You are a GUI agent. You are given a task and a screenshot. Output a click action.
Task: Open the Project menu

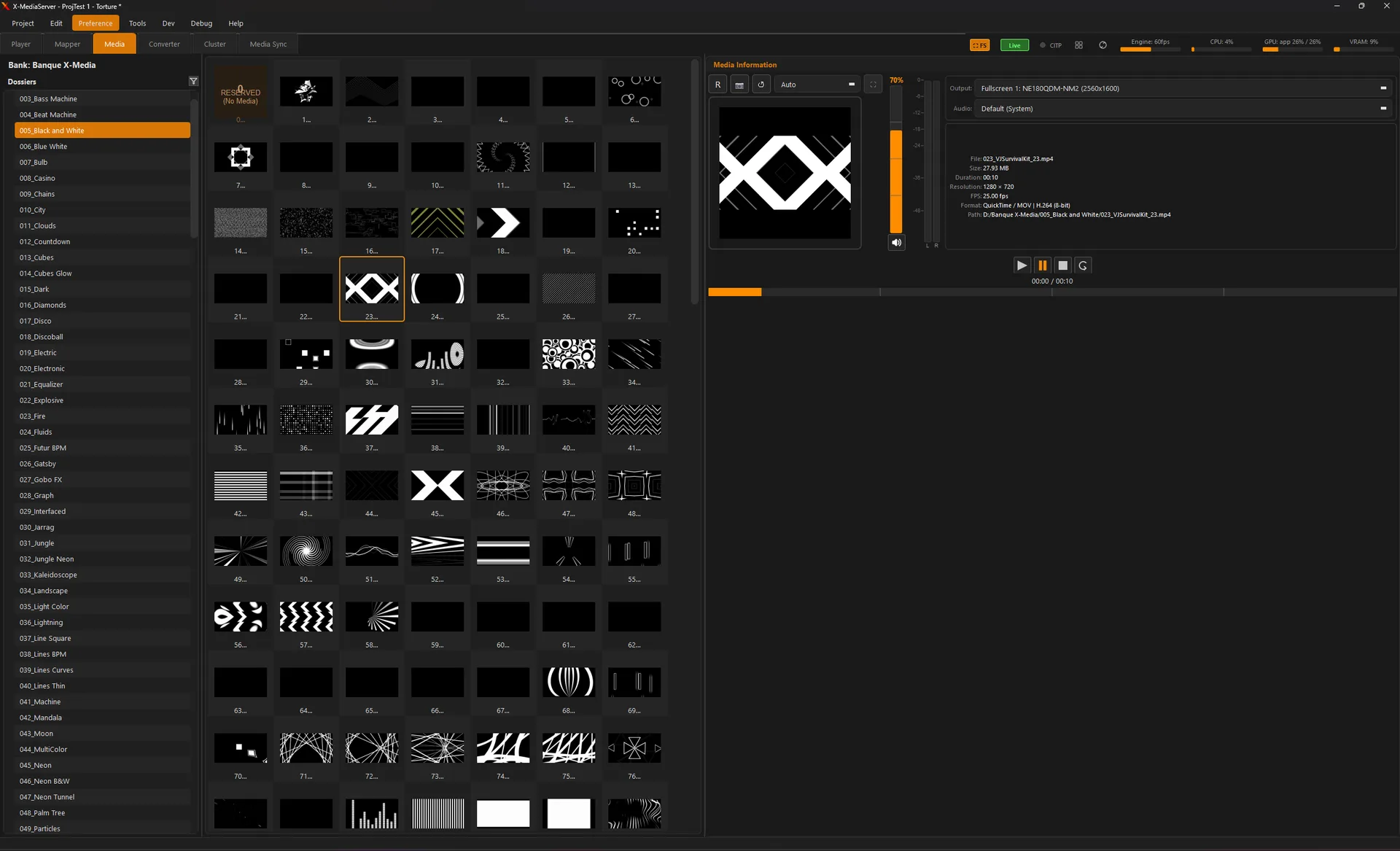(23, 23)
